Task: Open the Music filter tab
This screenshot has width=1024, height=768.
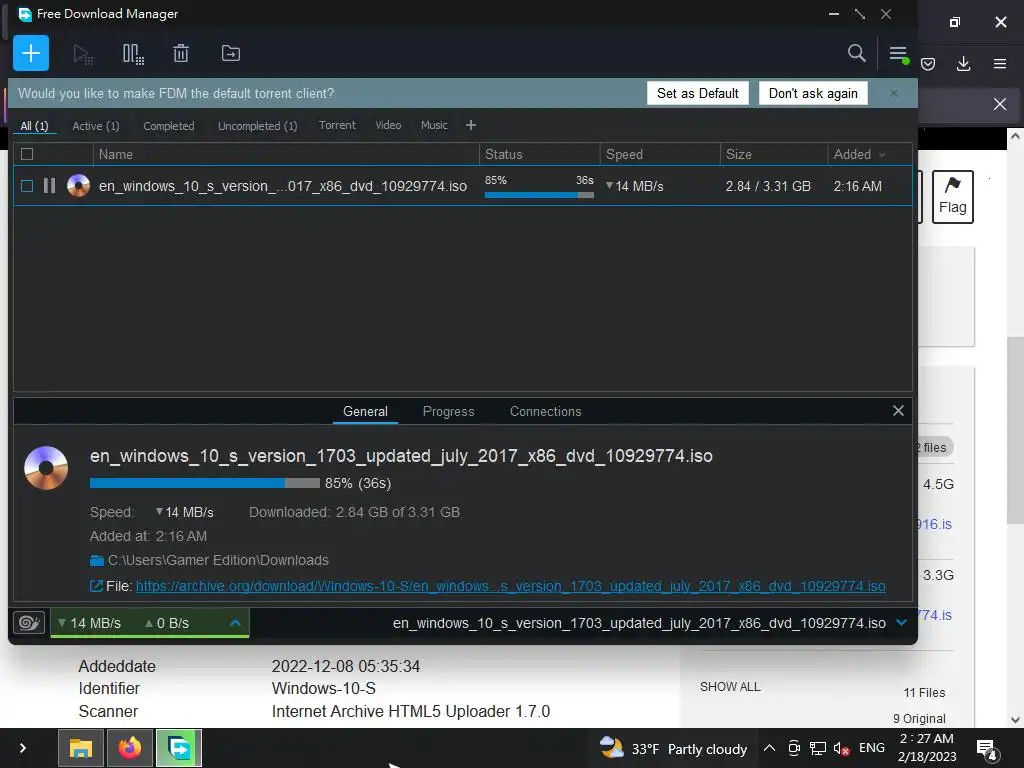Action: click(x=434, y=125)
